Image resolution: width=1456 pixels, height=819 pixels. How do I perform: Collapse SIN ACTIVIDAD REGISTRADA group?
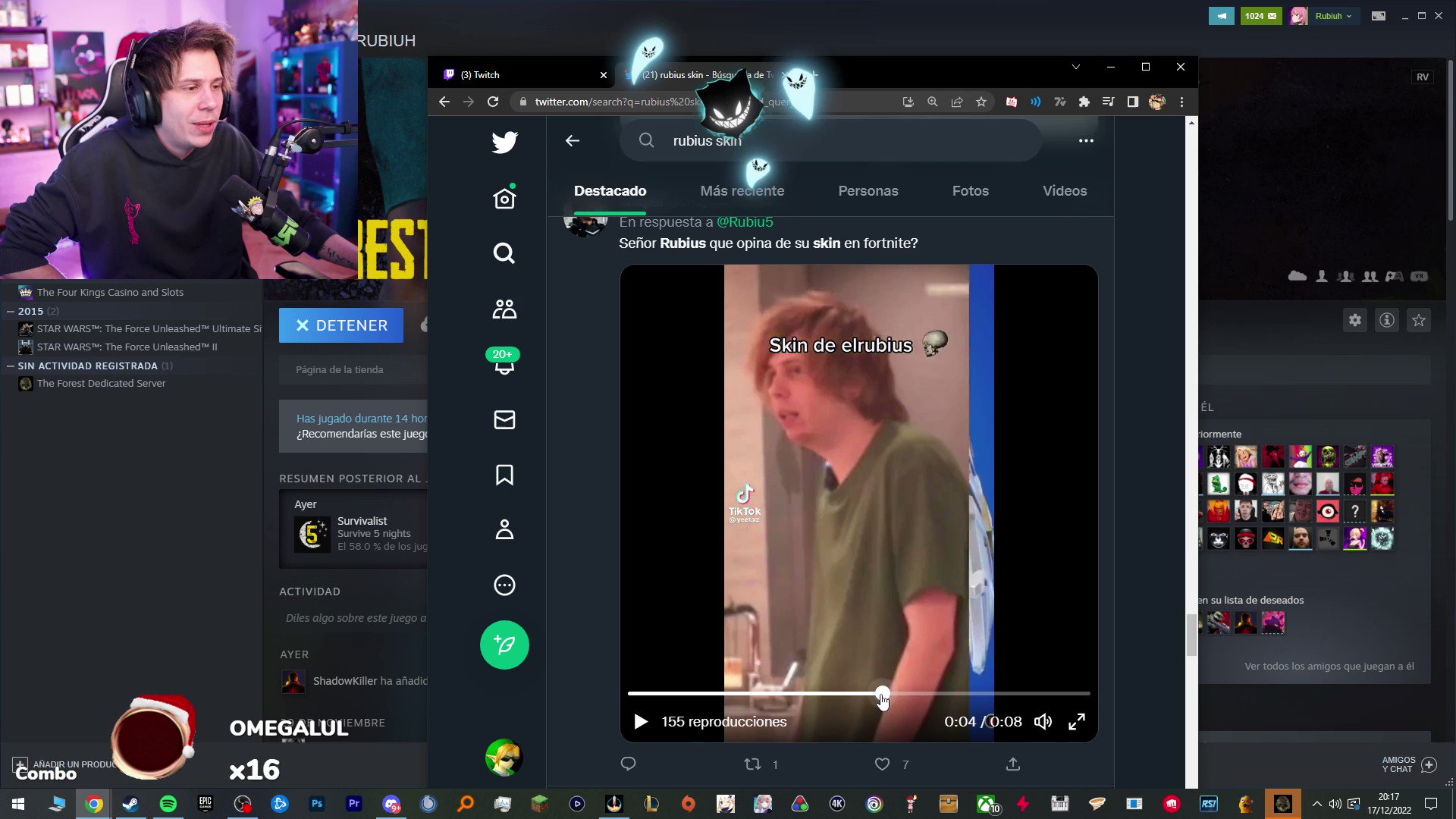click(x=11, y=366)
